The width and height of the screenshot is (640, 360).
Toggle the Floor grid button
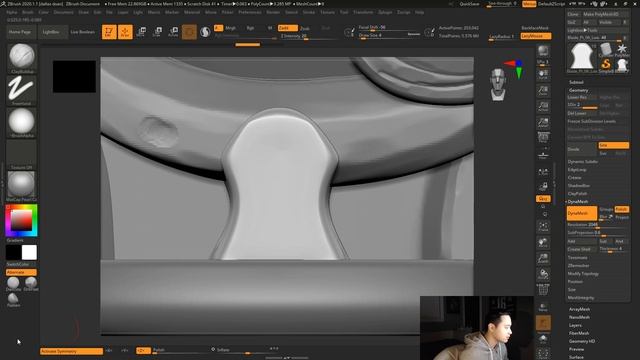click(x=543, y=154)
